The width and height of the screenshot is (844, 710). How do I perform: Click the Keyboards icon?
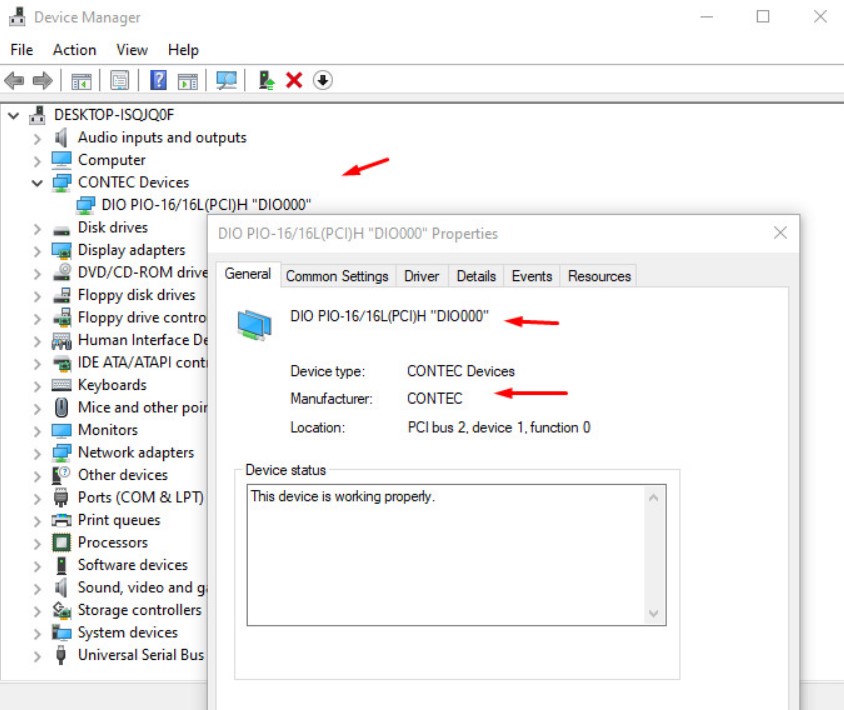click(x=61, y=385)
